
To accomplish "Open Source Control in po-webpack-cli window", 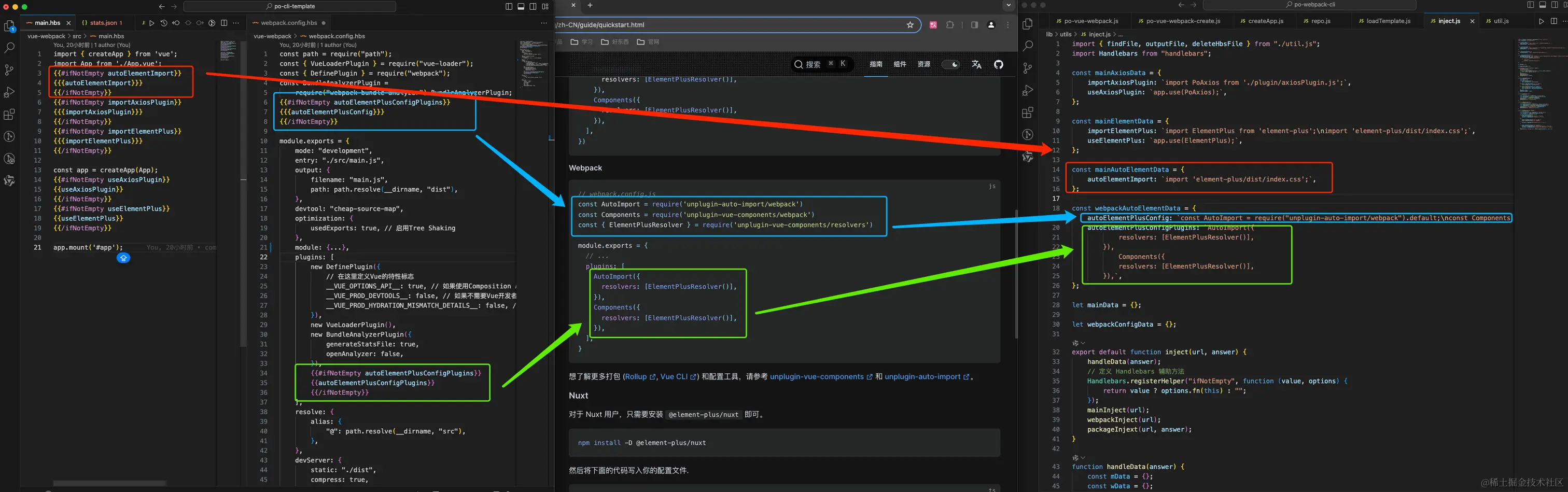I will [1028, 68].
